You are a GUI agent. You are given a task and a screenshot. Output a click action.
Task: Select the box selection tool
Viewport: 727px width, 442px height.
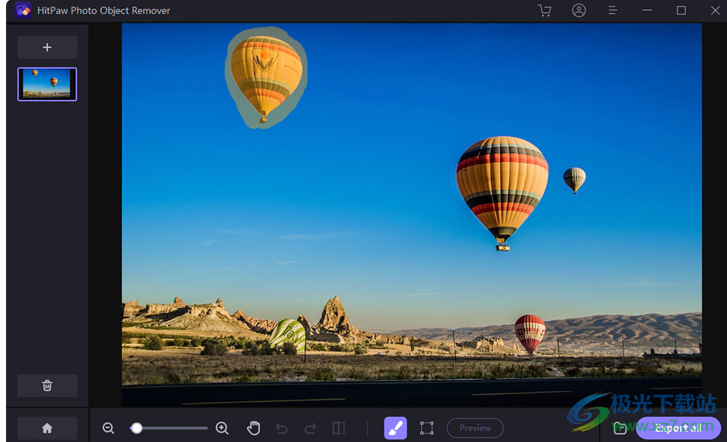[427, 428]
